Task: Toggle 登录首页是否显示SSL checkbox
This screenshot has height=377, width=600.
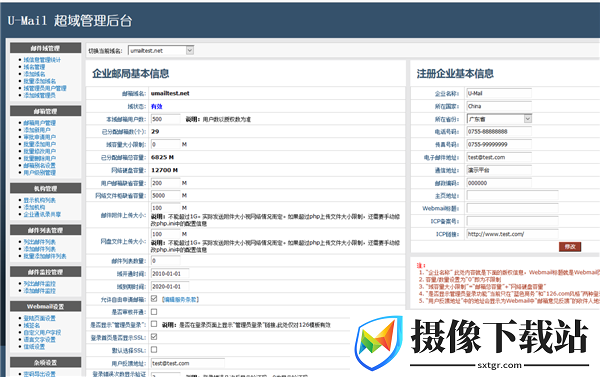Action: click(154, 337)
